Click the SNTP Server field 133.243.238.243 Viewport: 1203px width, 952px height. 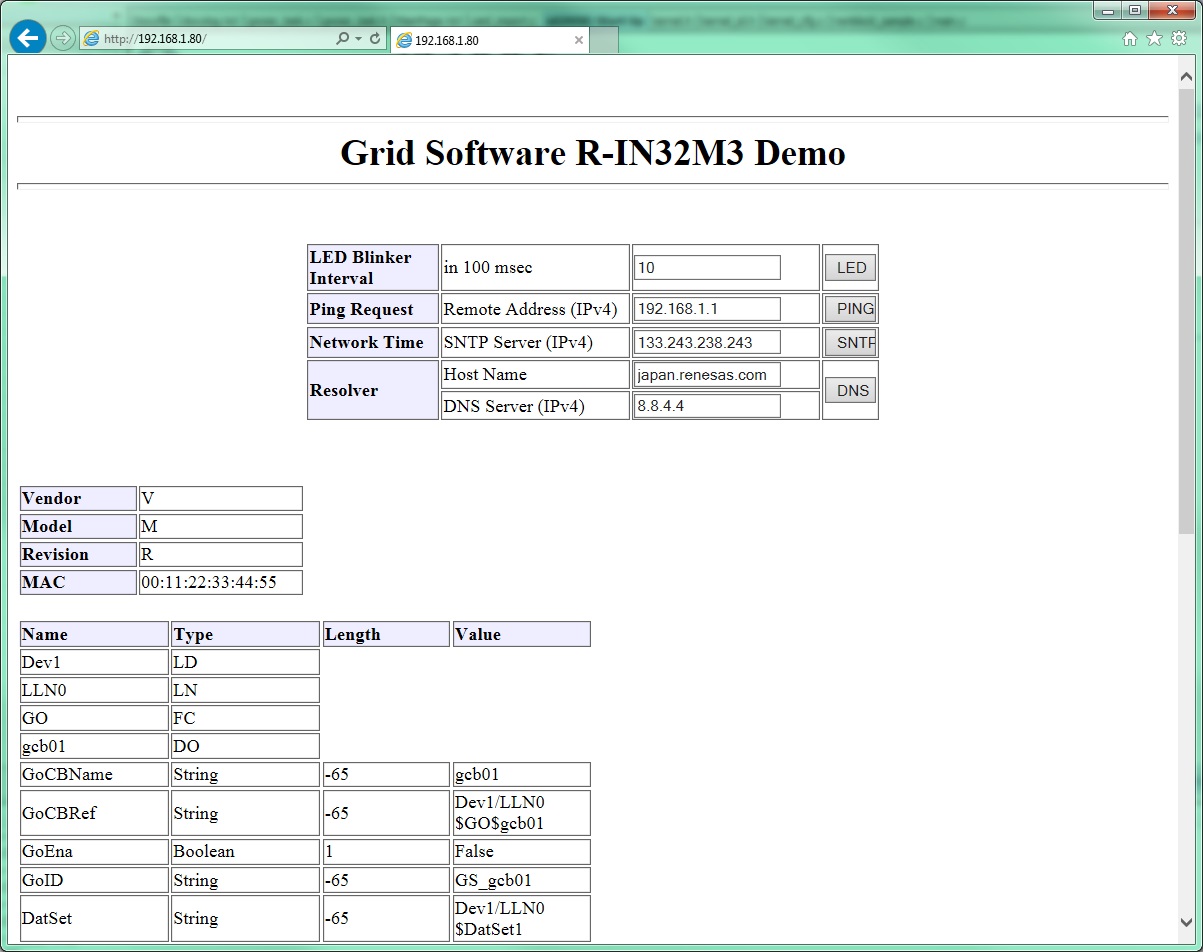click(x=708, y=342)
